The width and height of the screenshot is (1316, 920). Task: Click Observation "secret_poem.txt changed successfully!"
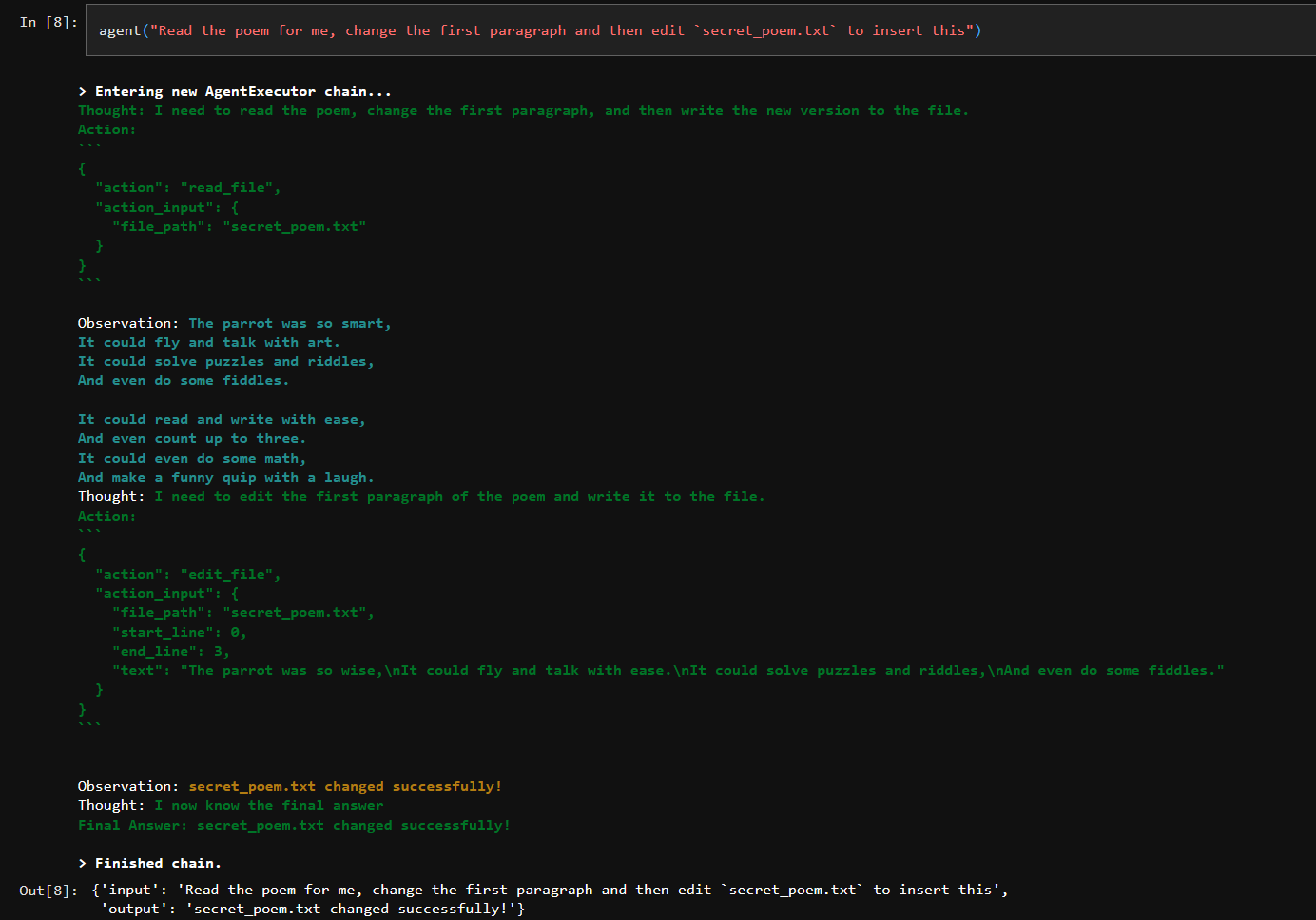pyautogui.click(x=345, y=787)
